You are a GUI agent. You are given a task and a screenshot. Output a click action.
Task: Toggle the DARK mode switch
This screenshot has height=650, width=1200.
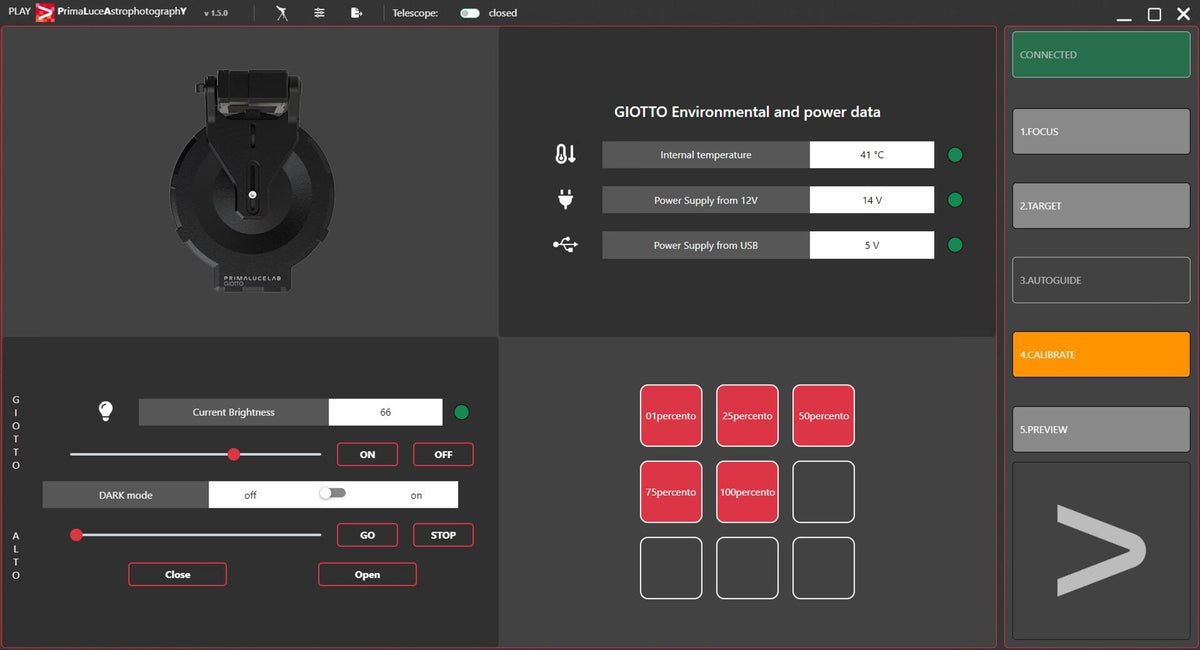tap(332, 493)
